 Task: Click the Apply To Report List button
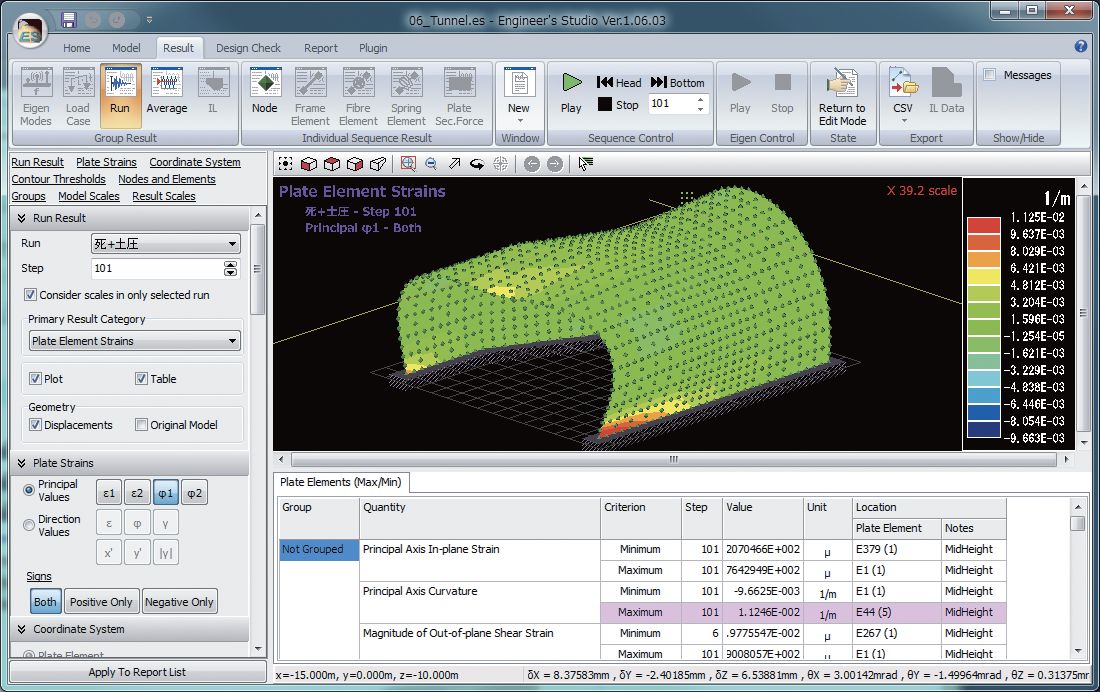pyautogui.click(x=138, y=672)
